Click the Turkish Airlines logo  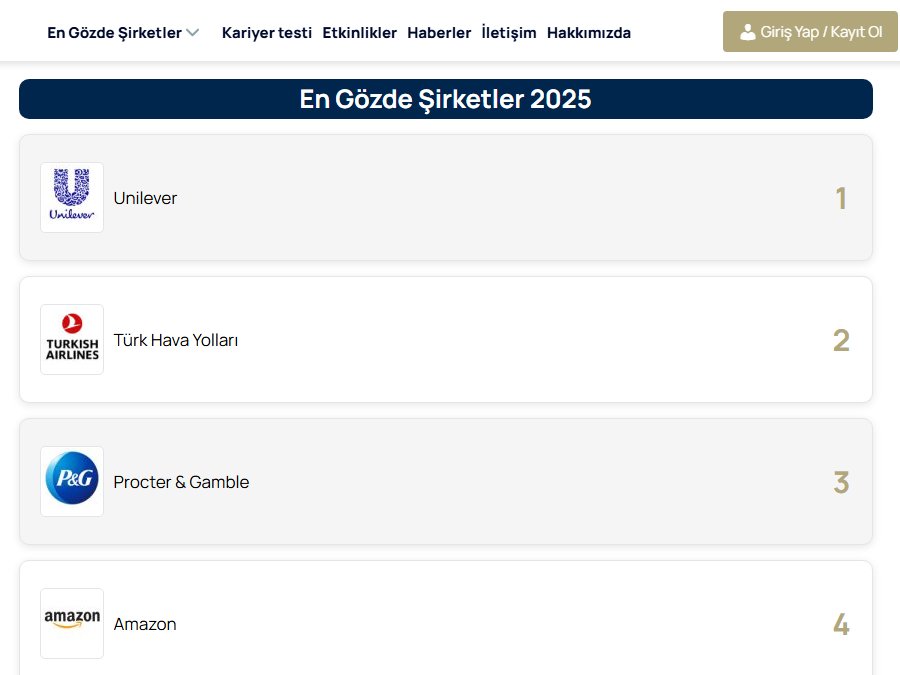click(72, 339)
